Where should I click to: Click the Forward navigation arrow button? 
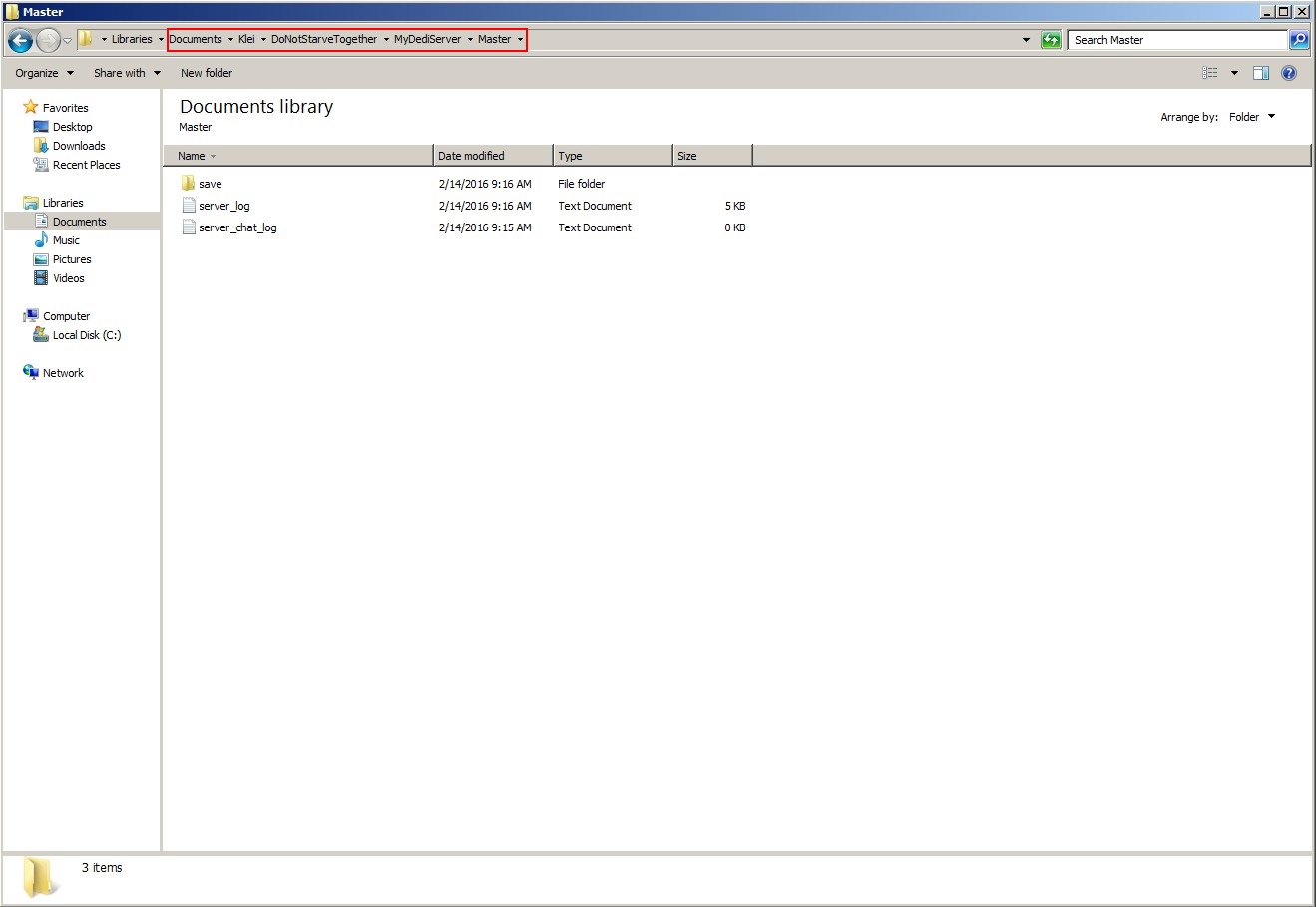click(x=48, y=40)
